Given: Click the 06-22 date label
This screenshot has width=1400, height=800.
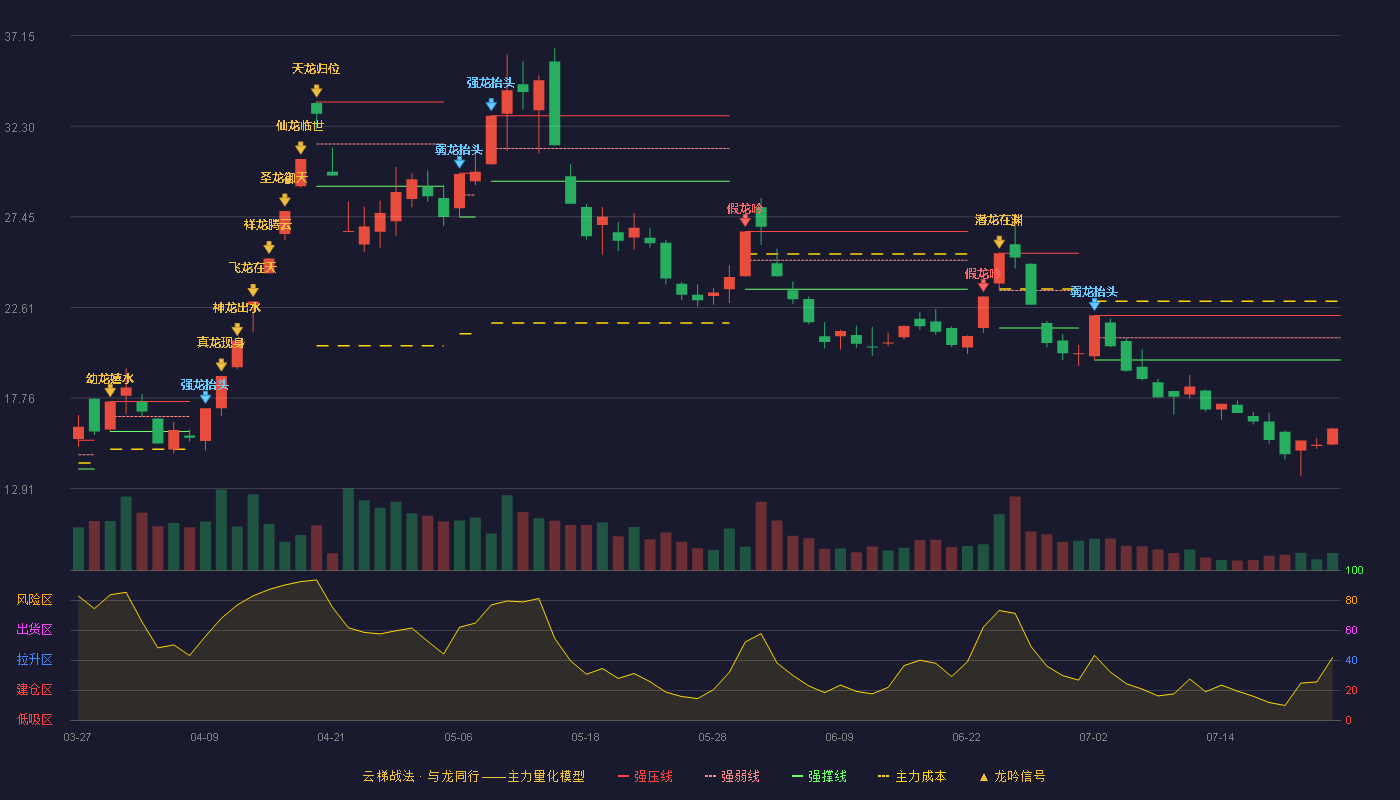Looking at the screenshot, I should pyautogui.click(x=966, y=737).
